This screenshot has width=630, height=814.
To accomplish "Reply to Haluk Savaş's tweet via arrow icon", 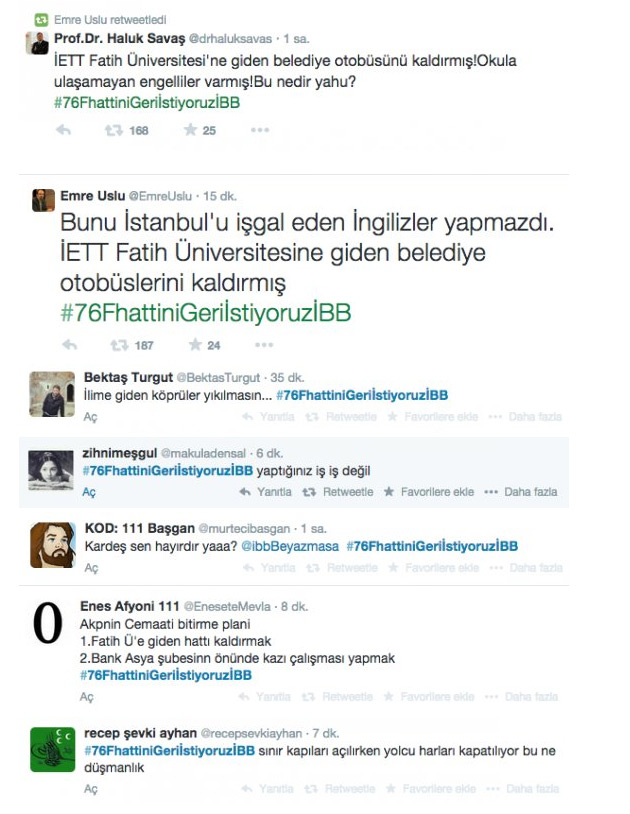I will pos(63,130).
